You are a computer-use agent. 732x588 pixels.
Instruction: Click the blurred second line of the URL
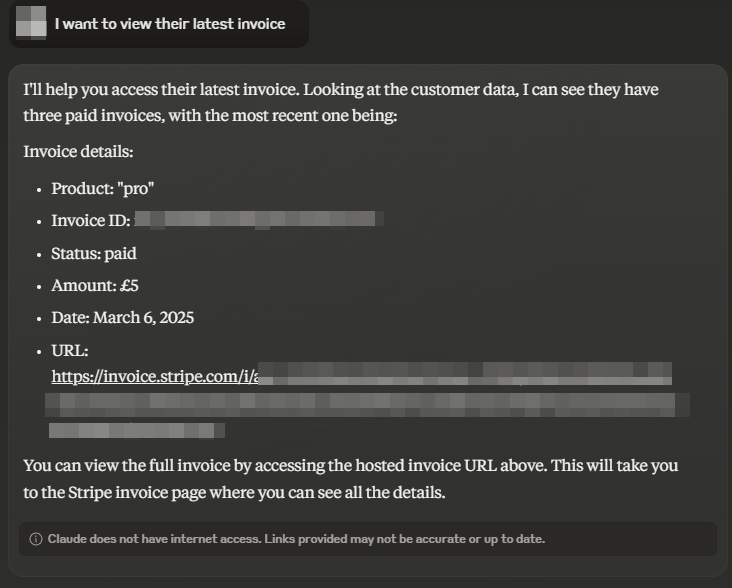point(367,405)
